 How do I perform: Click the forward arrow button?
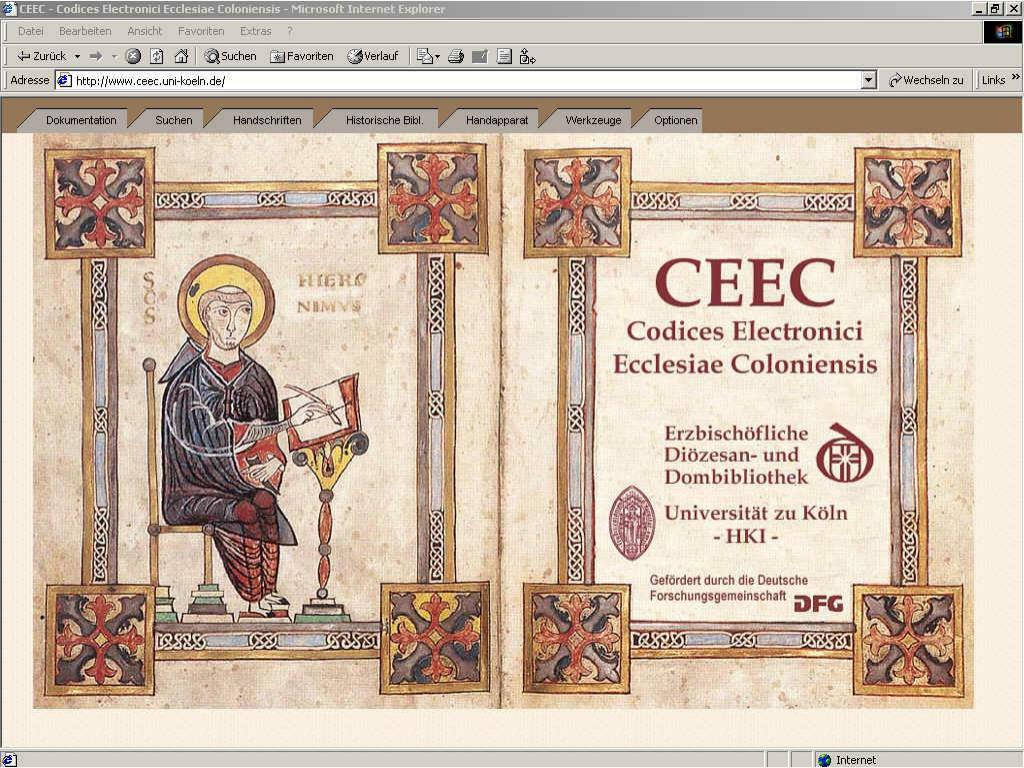pos(97,57)
